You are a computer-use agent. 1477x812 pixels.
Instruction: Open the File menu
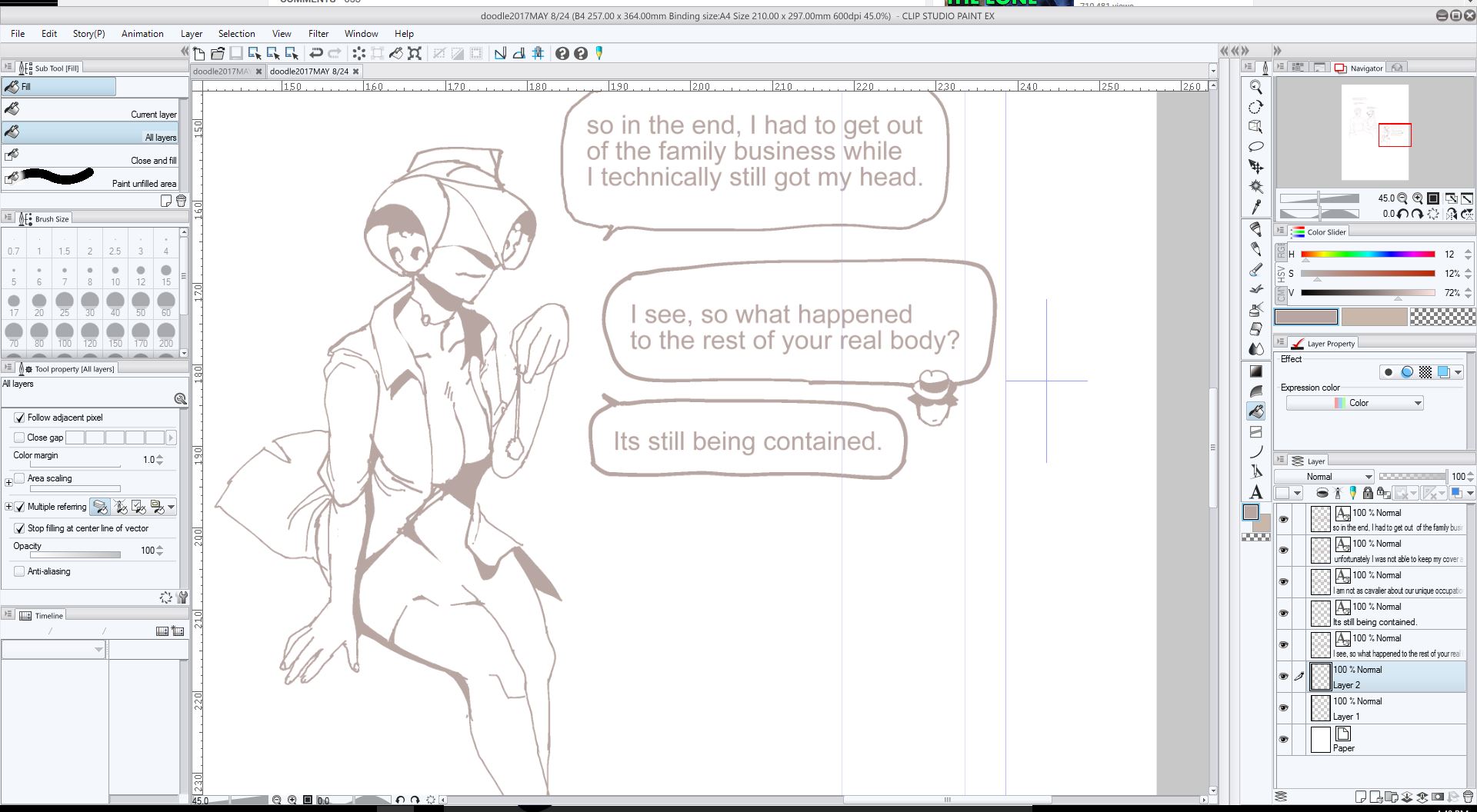tap(18, 34)
